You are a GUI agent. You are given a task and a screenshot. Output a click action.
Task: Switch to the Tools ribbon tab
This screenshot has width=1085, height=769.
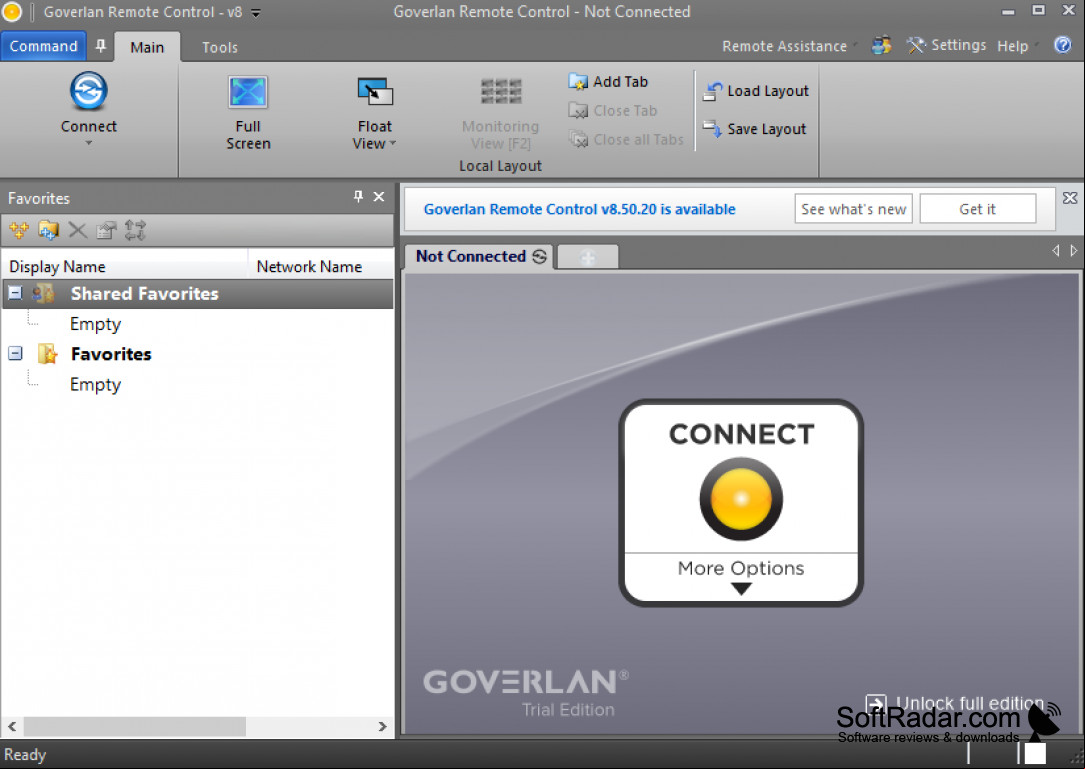pyautogui.click(x=220, y=47)
